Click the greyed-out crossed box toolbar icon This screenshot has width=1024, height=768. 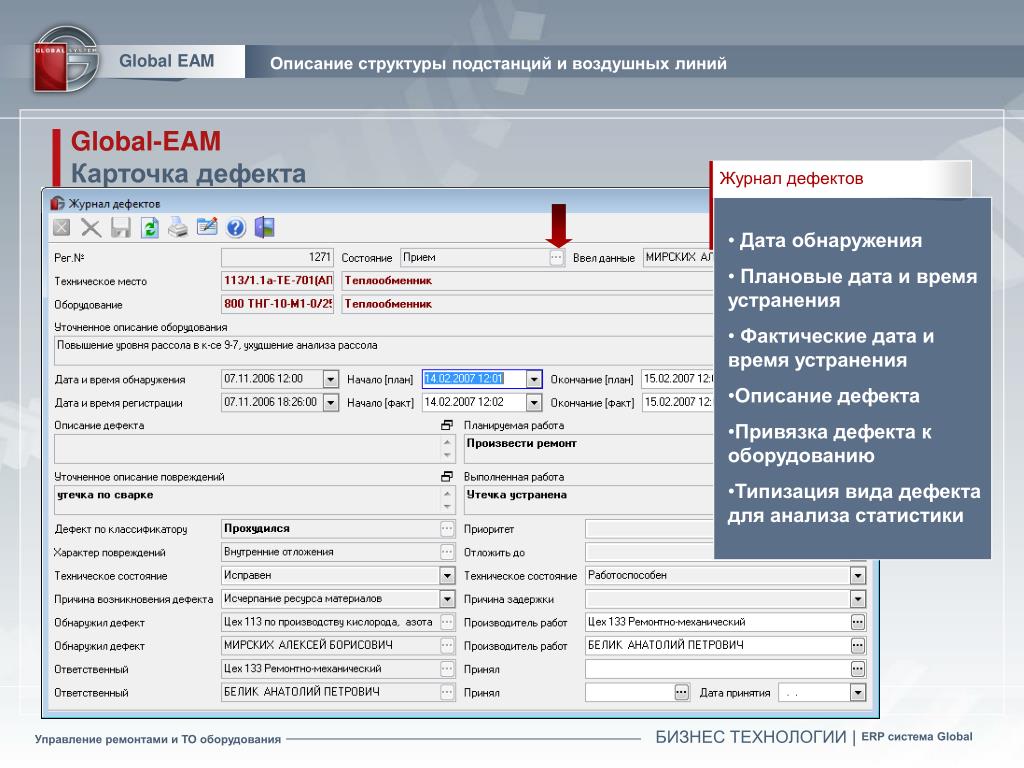(61, 227)
